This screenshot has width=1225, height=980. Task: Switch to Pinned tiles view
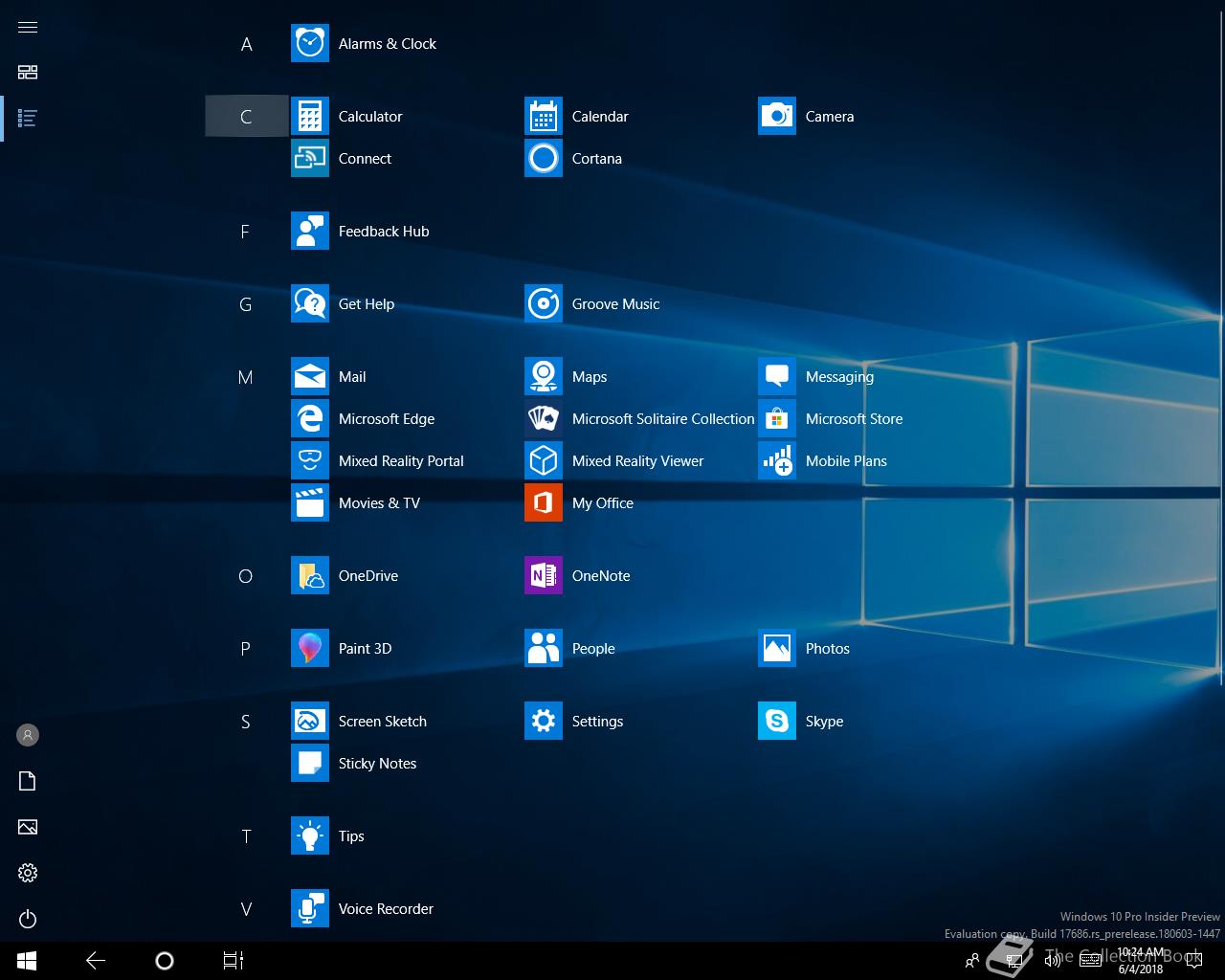pyautogui.click(x=28, y=73)
